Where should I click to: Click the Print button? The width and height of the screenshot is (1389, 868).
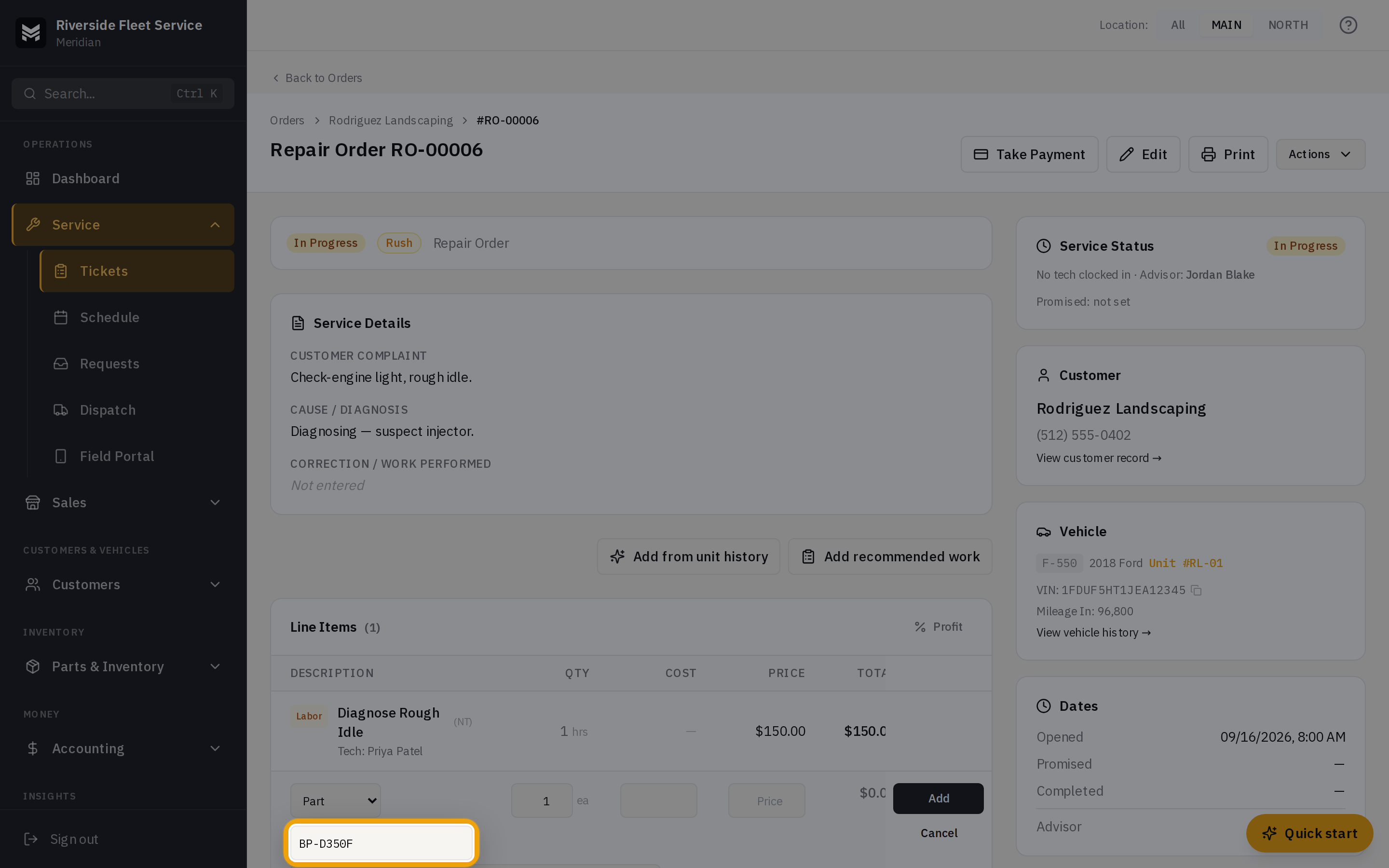click(1228, 154)
